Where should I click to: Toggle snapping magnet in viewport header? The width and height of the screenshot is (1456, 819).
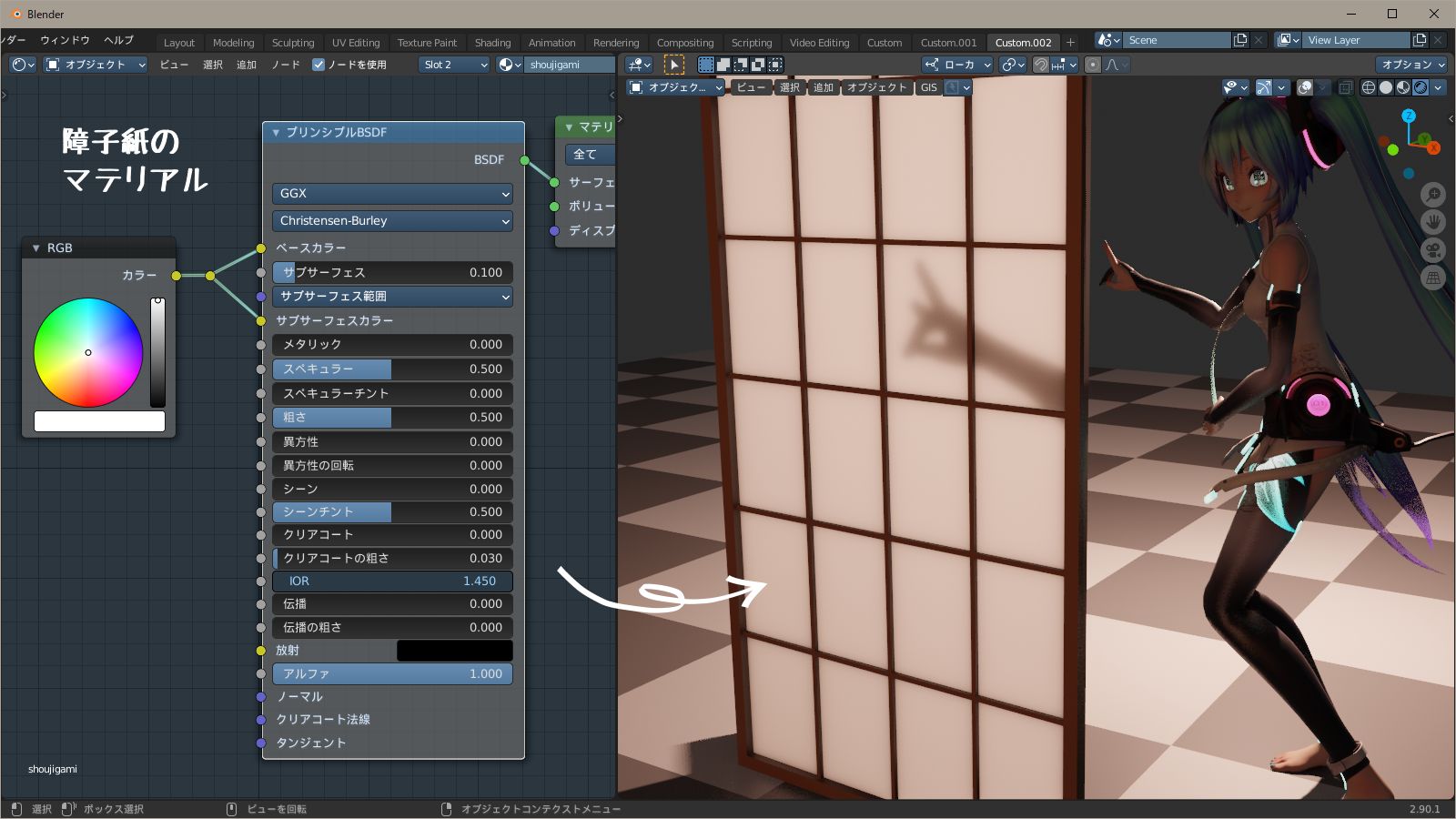[x=1041, y=65]
